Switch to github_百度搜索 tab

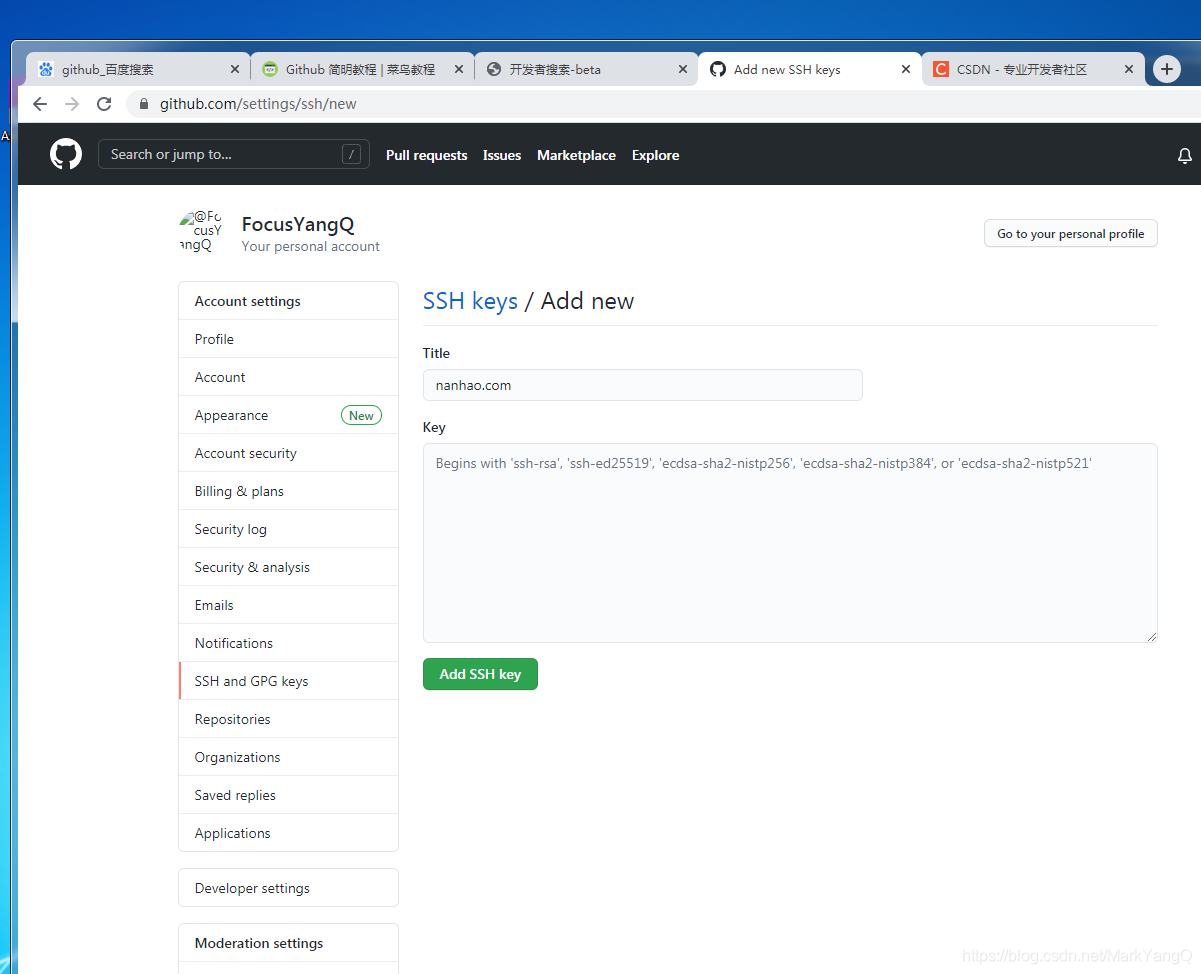coord(138,70)
